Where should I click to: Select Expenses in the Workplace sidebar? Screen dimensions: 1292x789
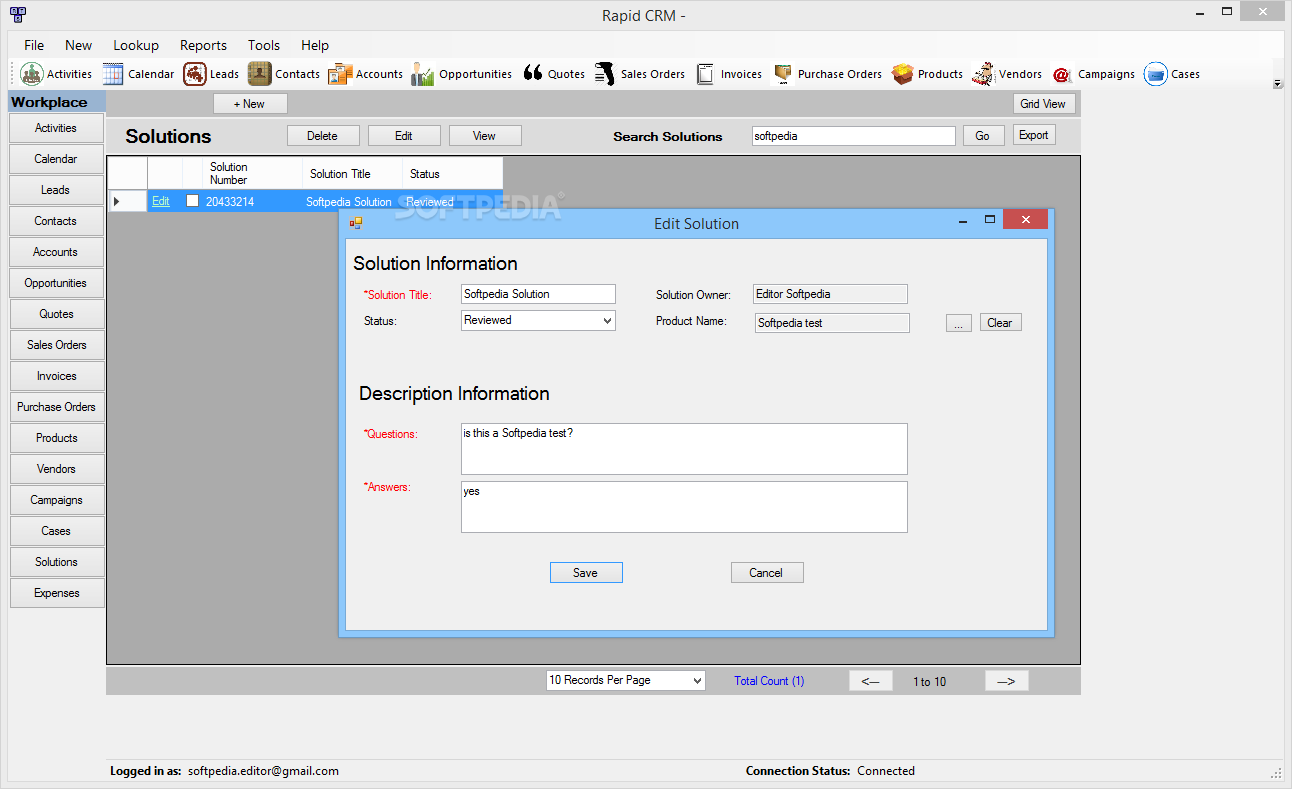click(x=56, y=593)
